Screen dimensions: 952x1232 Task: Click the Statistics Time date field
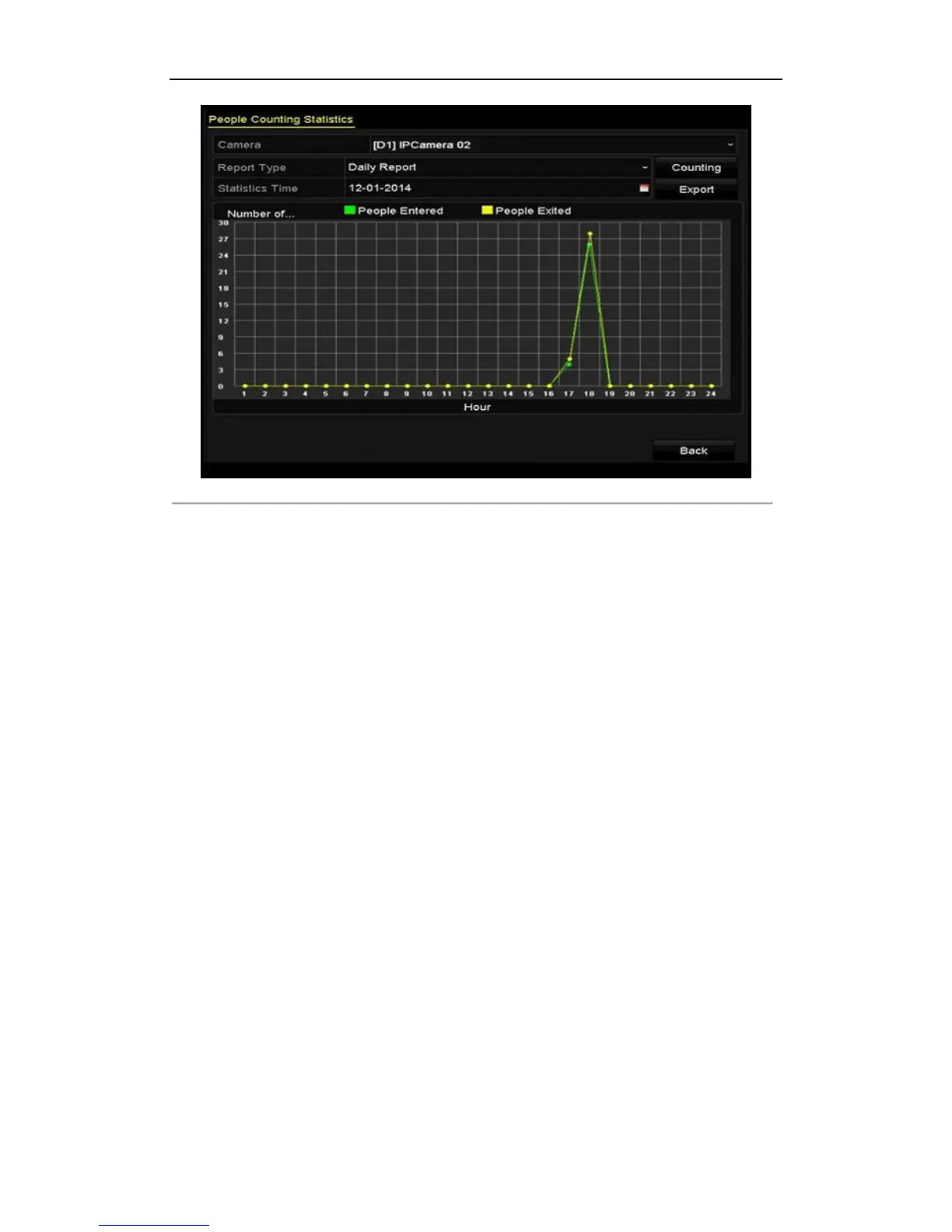(498, 188)
